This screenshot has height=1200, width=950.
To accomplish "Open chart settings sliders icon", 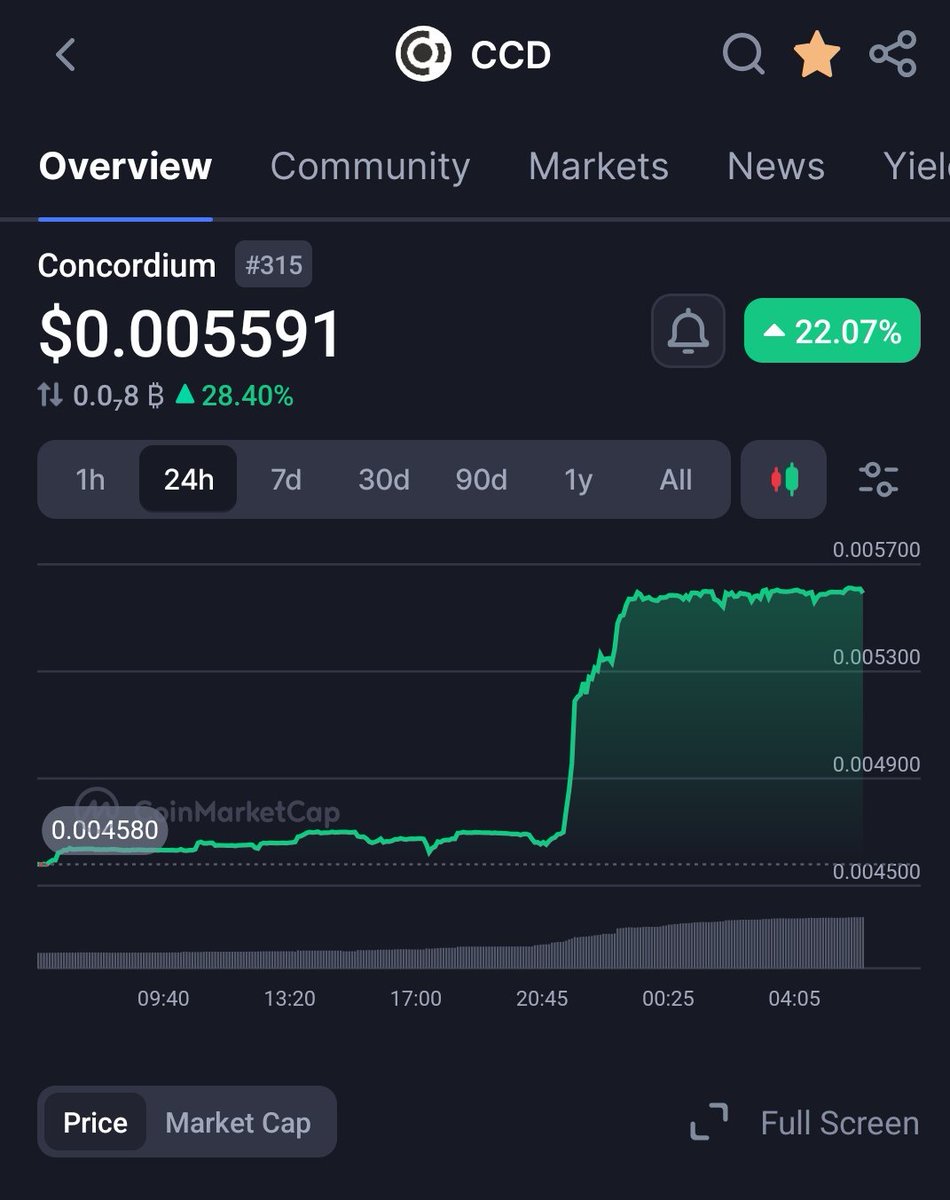I will (879, 479).
